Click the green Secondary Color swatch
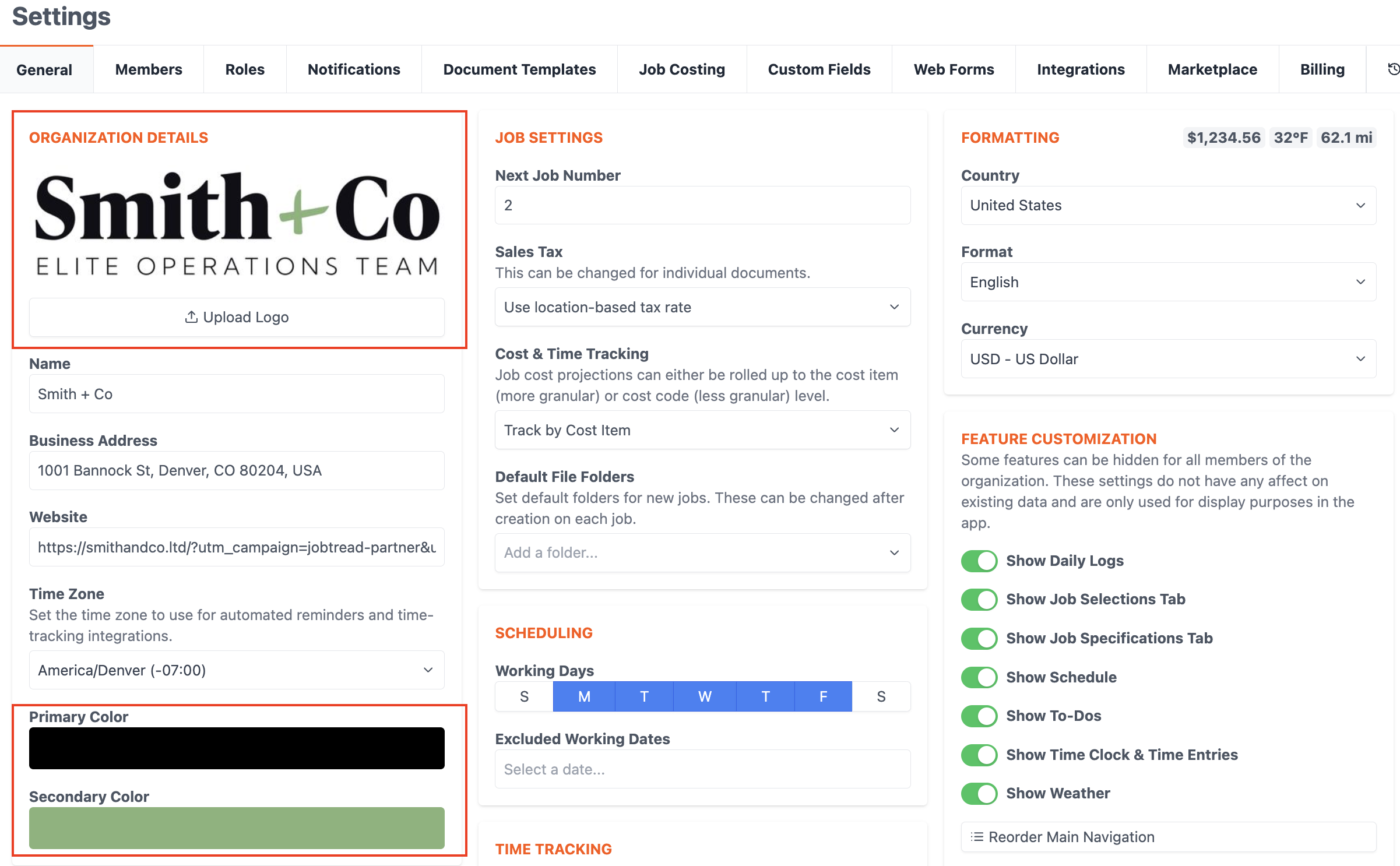This screenshot has width=1400, height=866. (237, 828)
